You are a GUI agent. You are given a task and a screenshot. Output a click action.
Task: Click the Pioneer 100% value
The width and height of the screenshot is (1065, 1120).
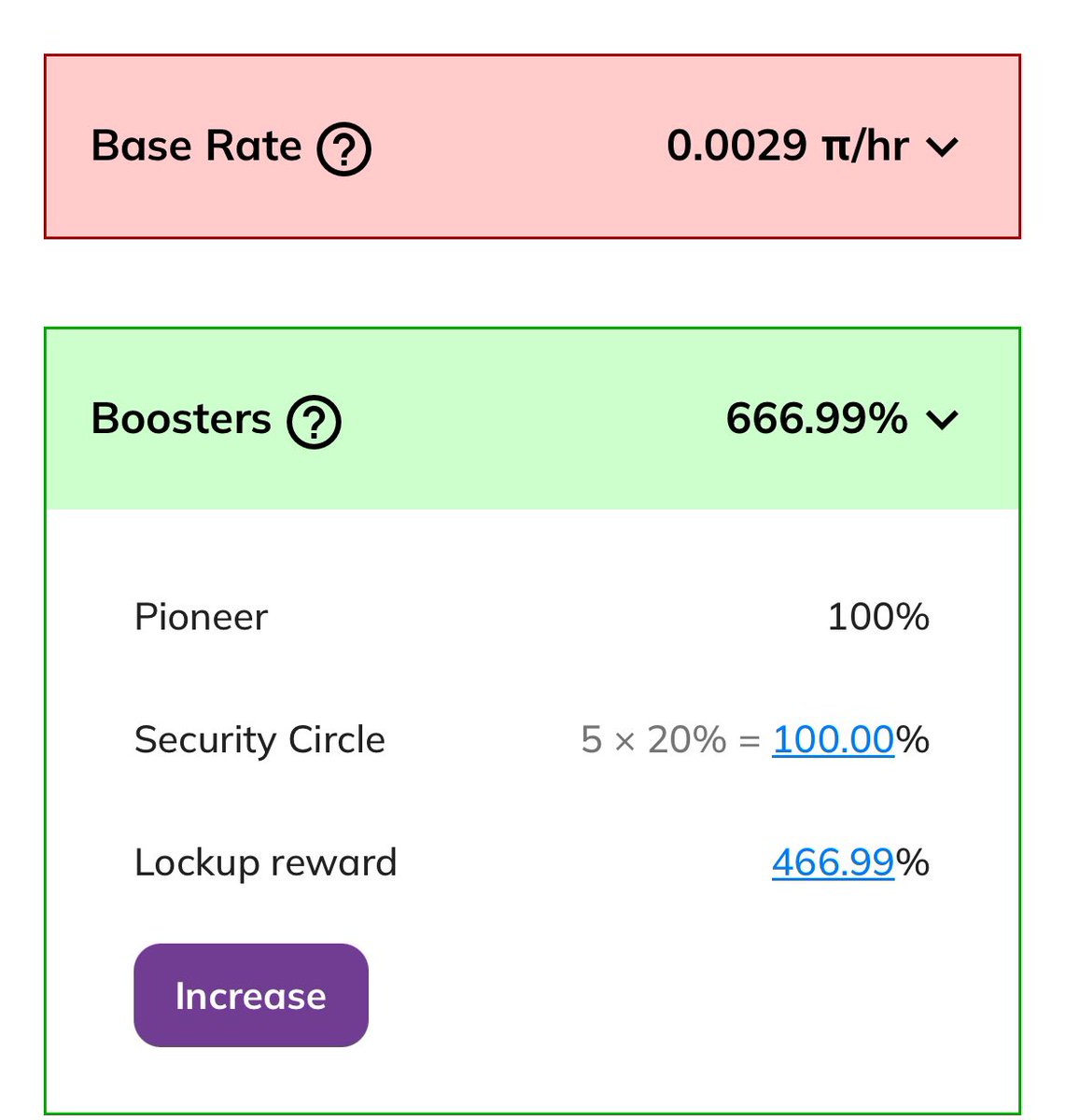pyautogui.click(x=878, y=617)
